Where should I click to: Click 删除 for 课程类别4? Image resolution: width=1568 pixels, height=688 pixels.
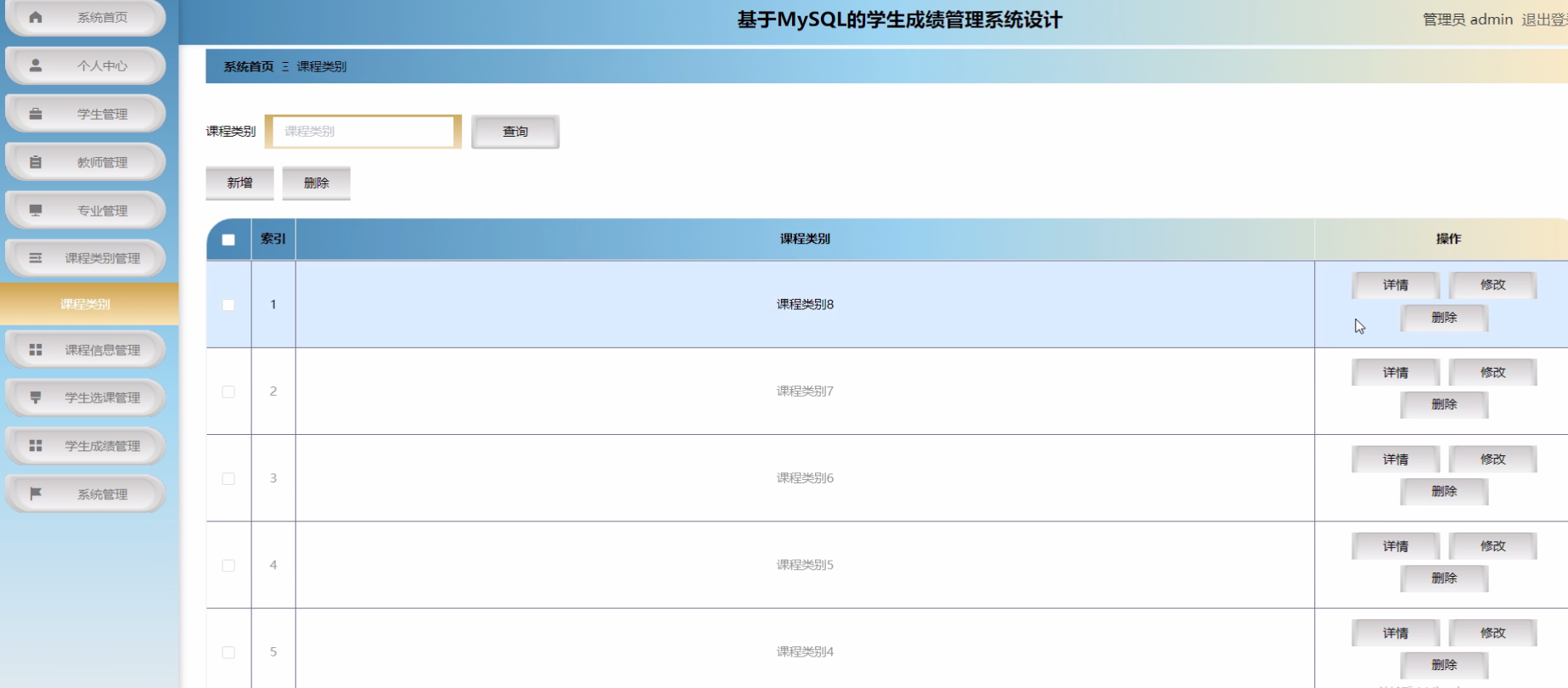(1444, 665)
